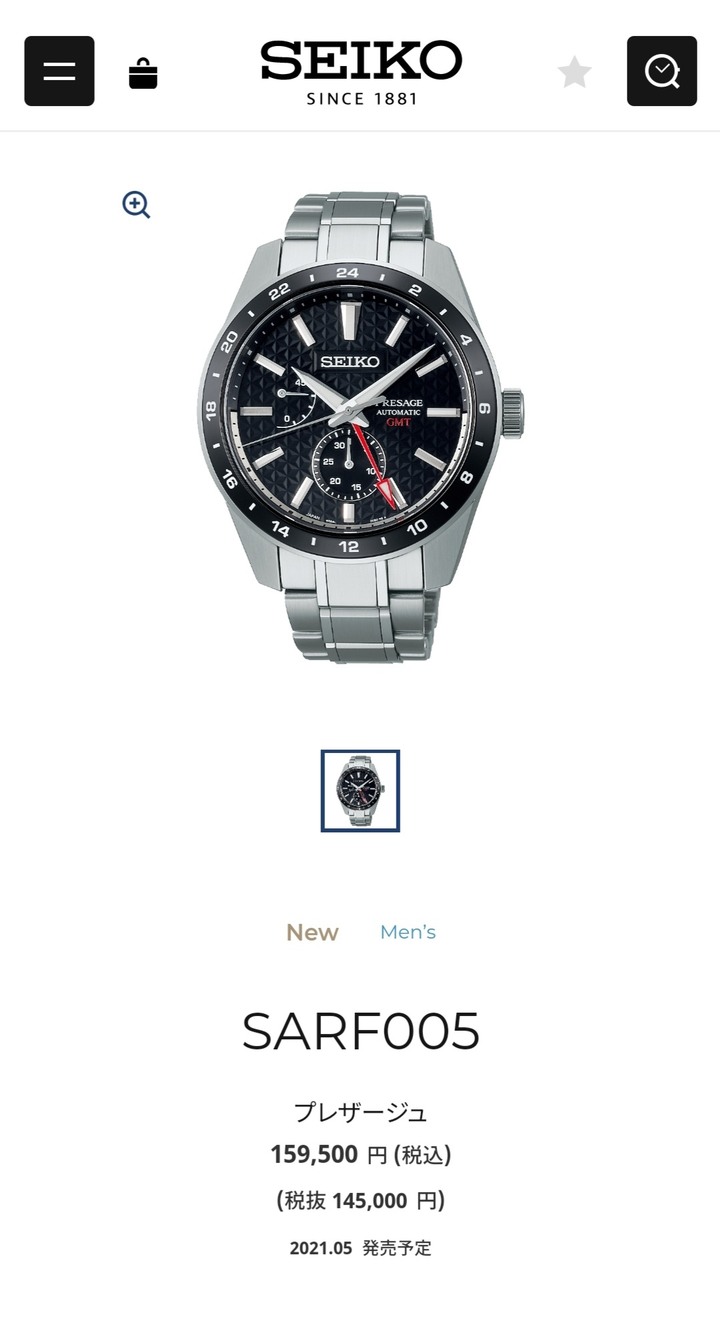Go home via the SEIKO header logo
Viewport: 720px width, 1325px height.
point(361,72)
